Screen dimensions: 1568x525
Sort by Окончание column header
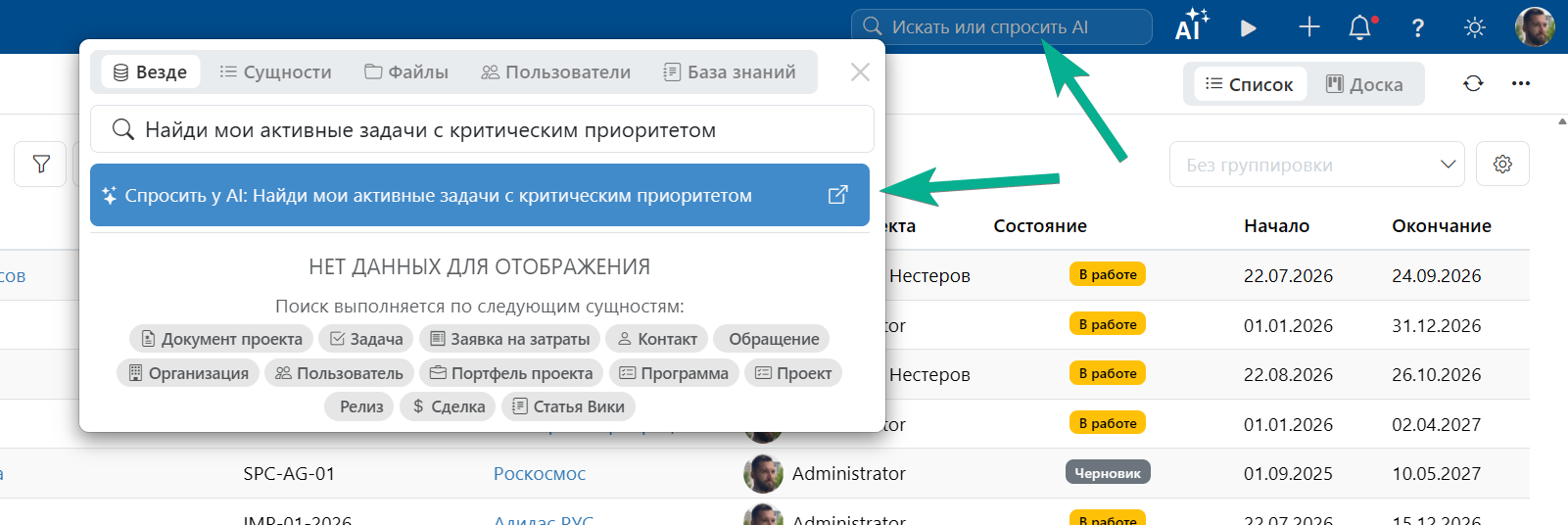1442,226
